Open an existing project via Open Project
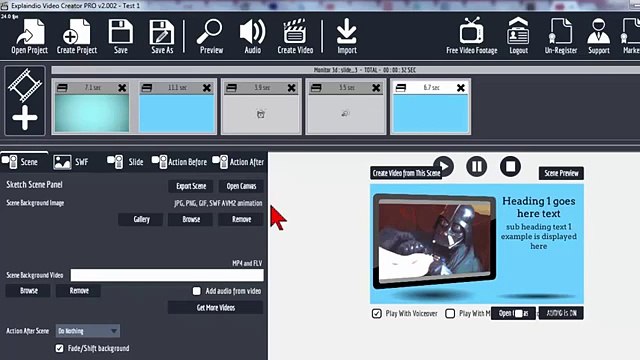640x360 pixels. 29,37
